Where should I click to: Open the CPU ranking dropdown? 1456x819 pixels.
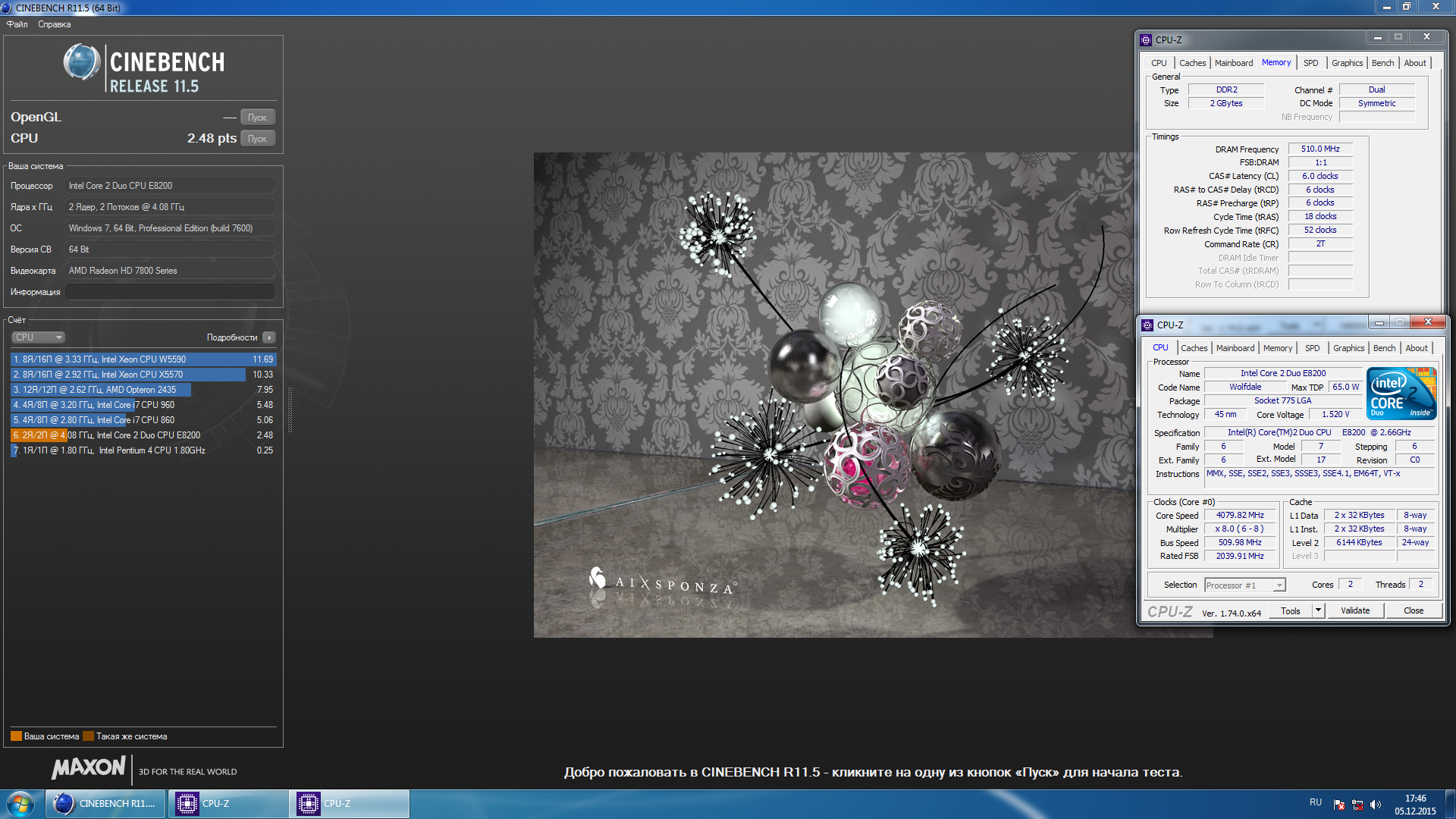click(x=38, y=337)
